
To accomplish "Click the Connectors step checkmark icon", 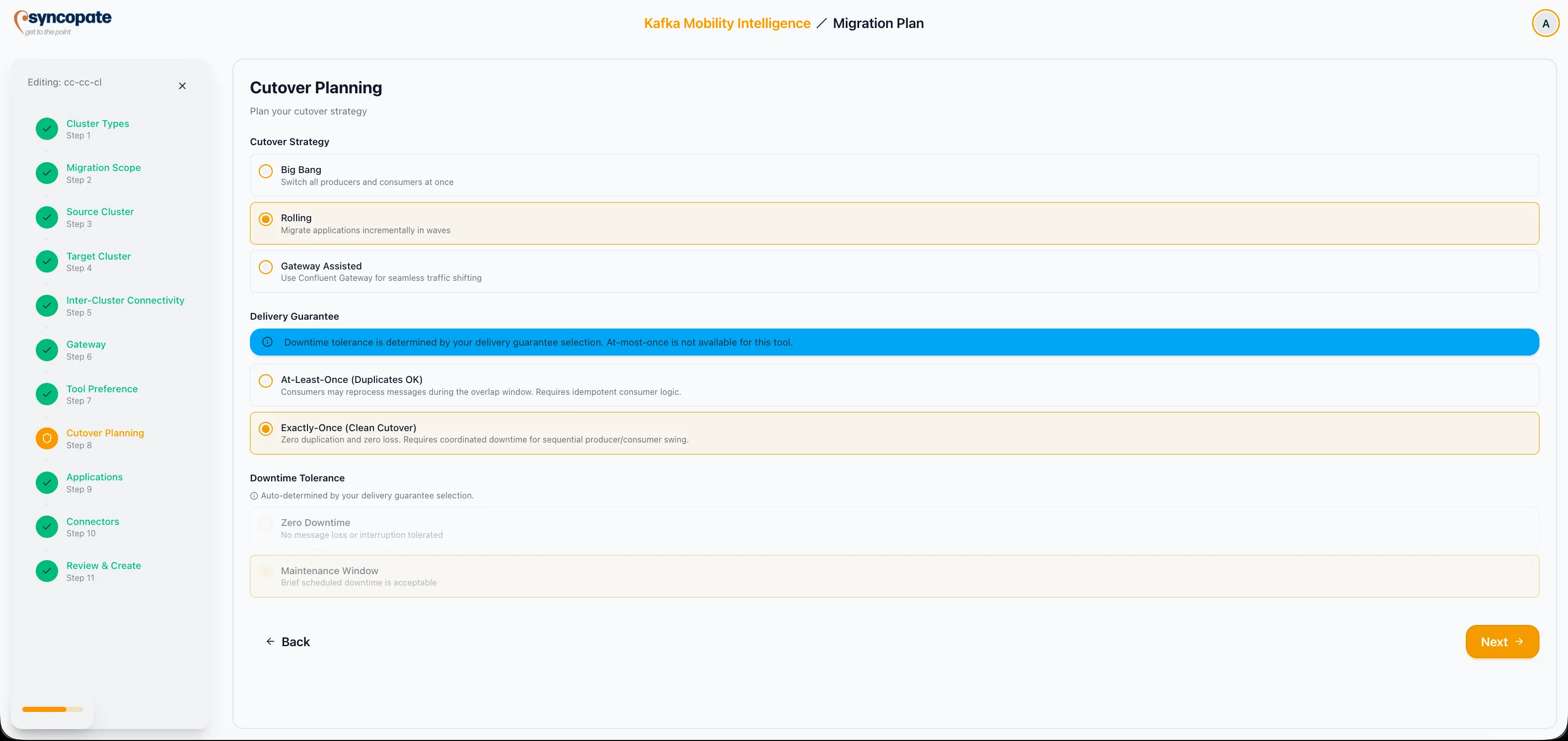I will pos(47,527).
